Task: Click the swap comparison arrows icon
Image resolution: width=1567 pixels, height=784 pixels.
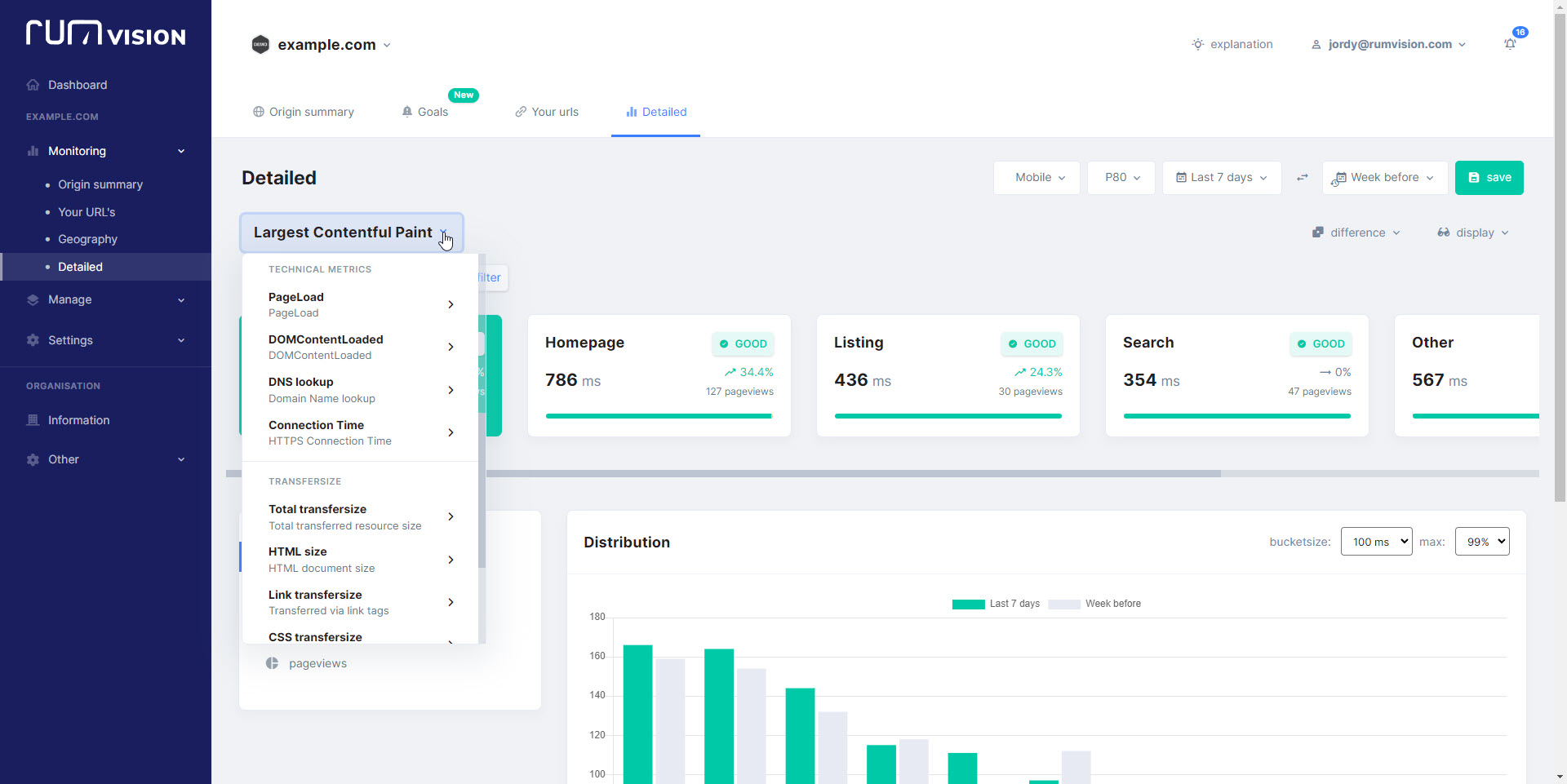Action: [x=1303, y=177]
